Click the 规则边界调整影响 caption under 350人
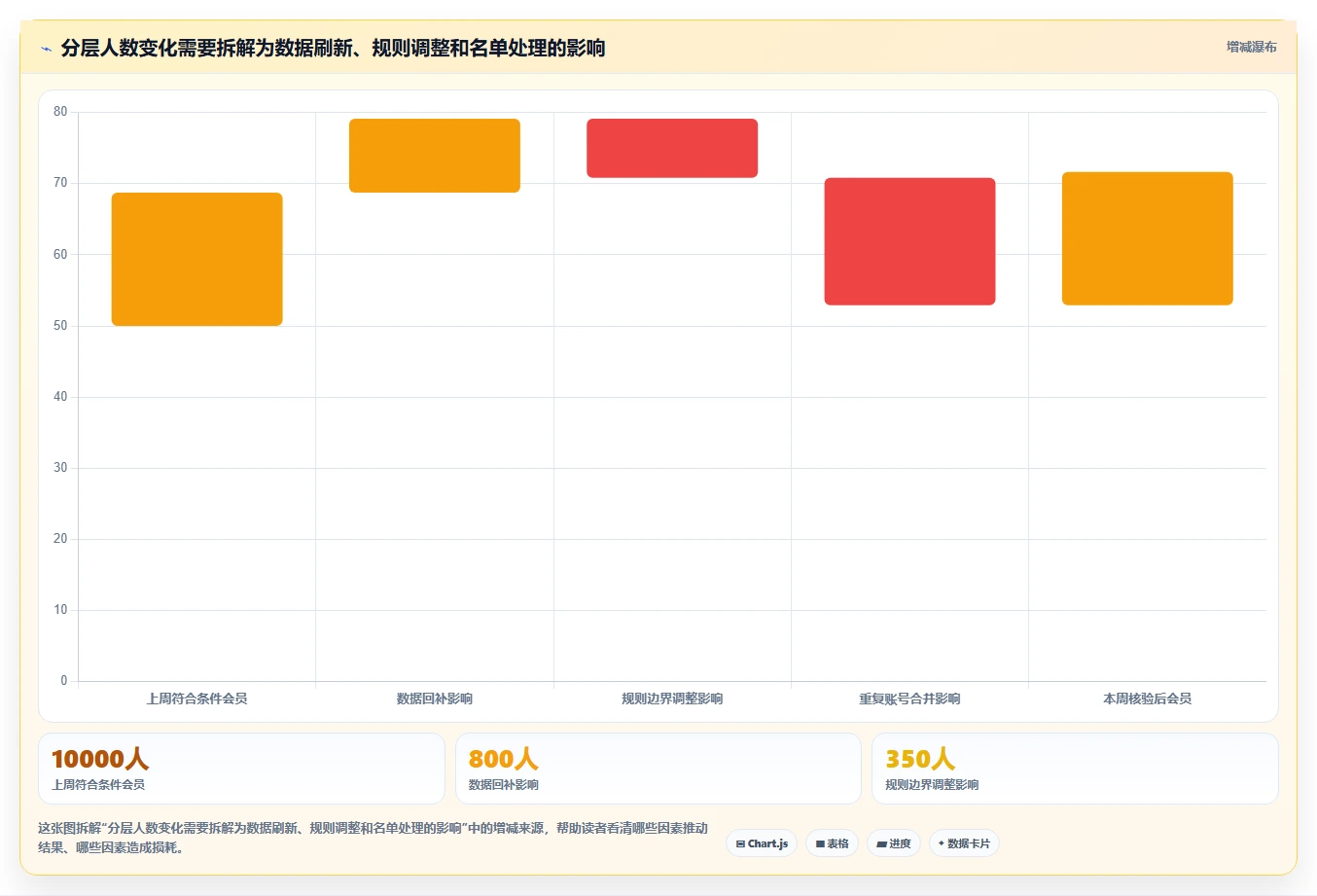The image size is (1317, 896). 932,785
